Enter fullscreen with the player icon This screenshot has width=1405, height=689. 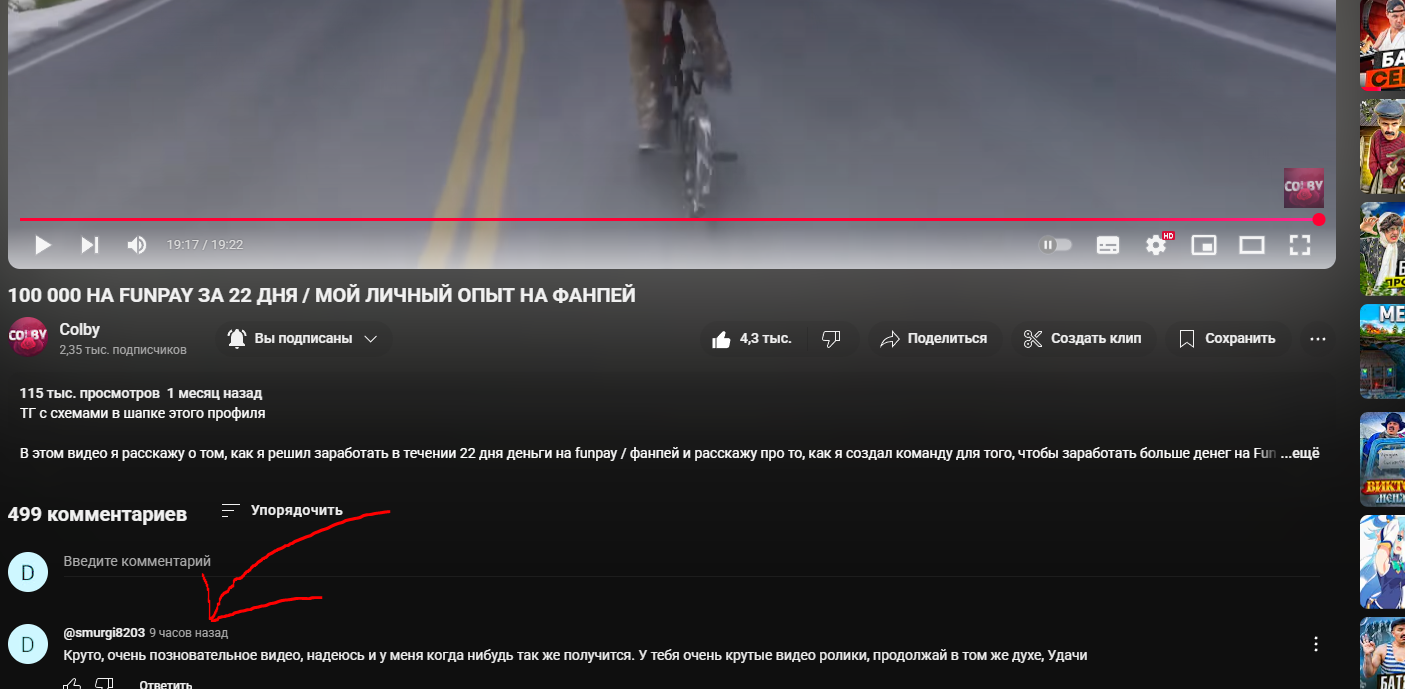(1300, 245)
